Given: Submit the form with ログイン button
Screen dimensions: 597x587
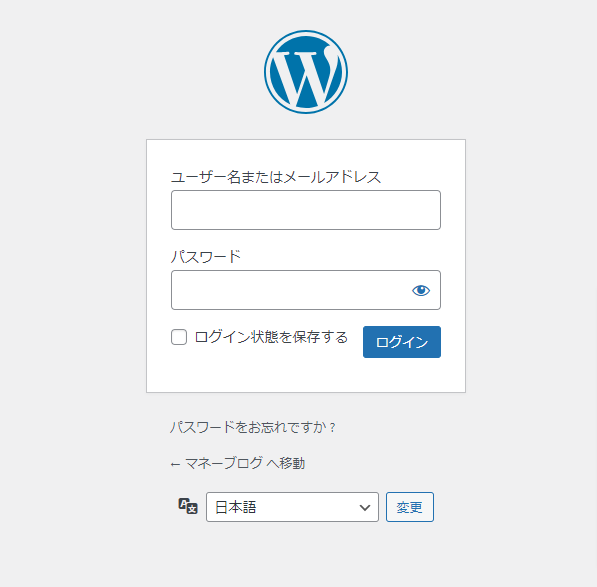Looking at the screenshot, I should pos(402,342).
